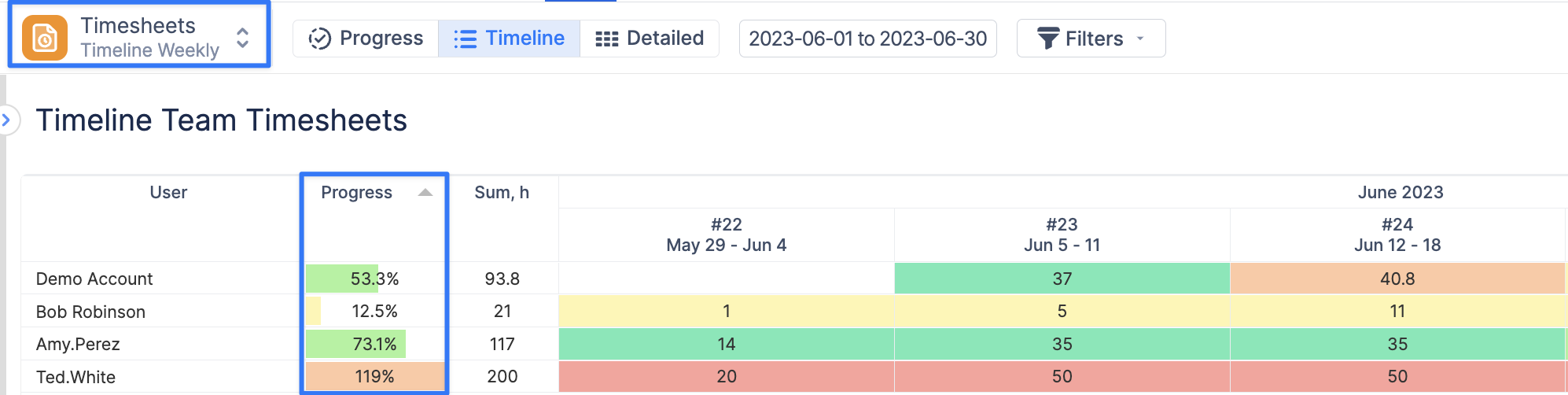Select the Timeline view tab
The width and height of the screenshot is (1568, 395).
510,39
